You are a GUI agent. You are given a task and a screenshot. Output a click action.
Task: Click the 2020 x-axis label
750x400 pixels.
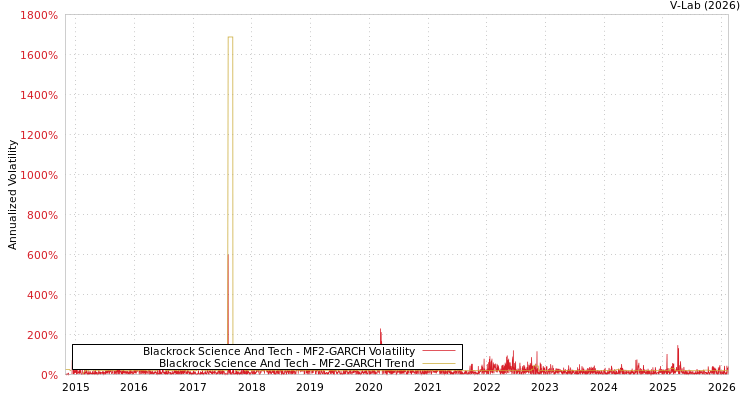point(369,387)
